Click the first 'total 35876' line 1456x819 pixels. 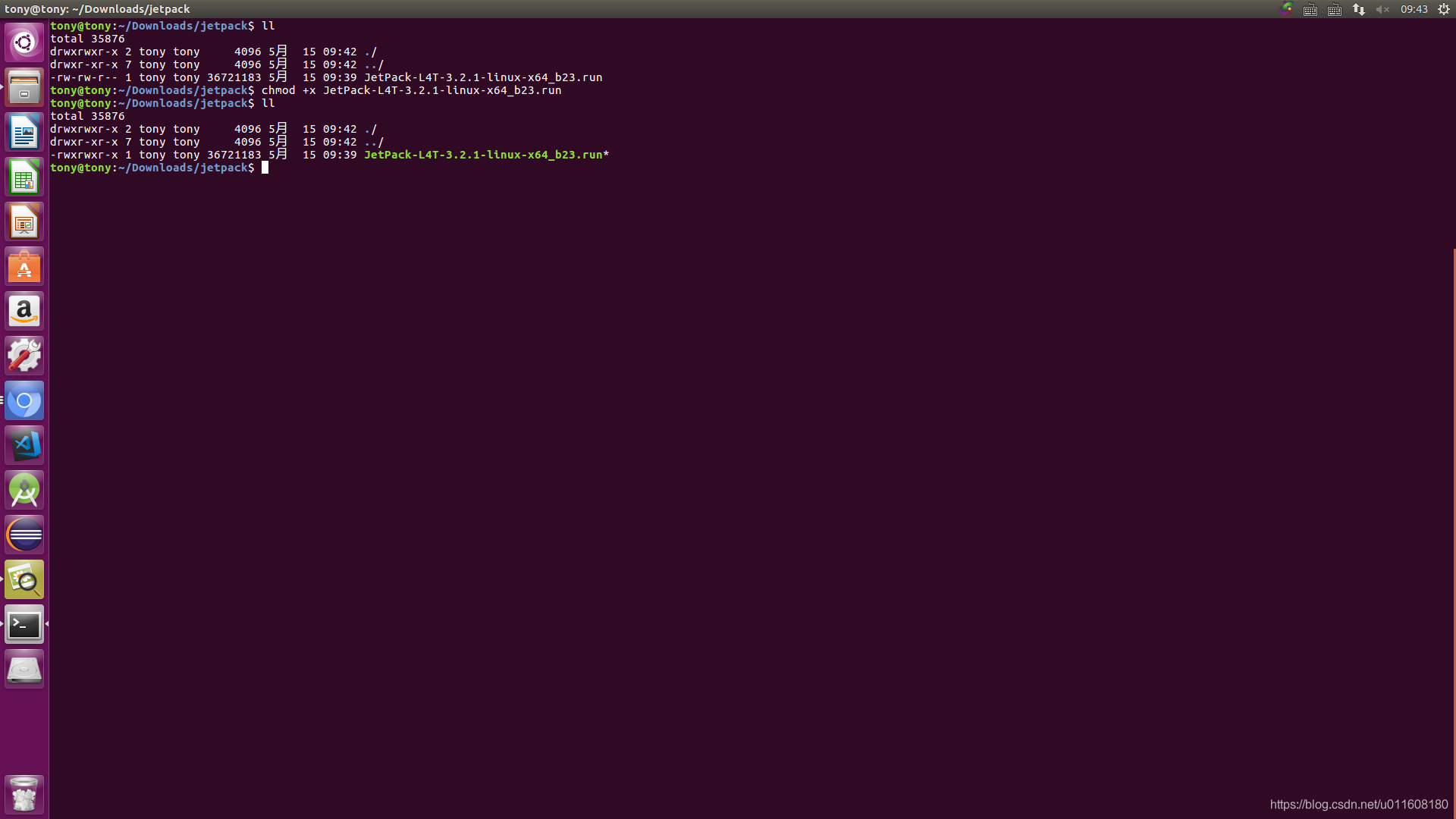click(x=87, y=39)
